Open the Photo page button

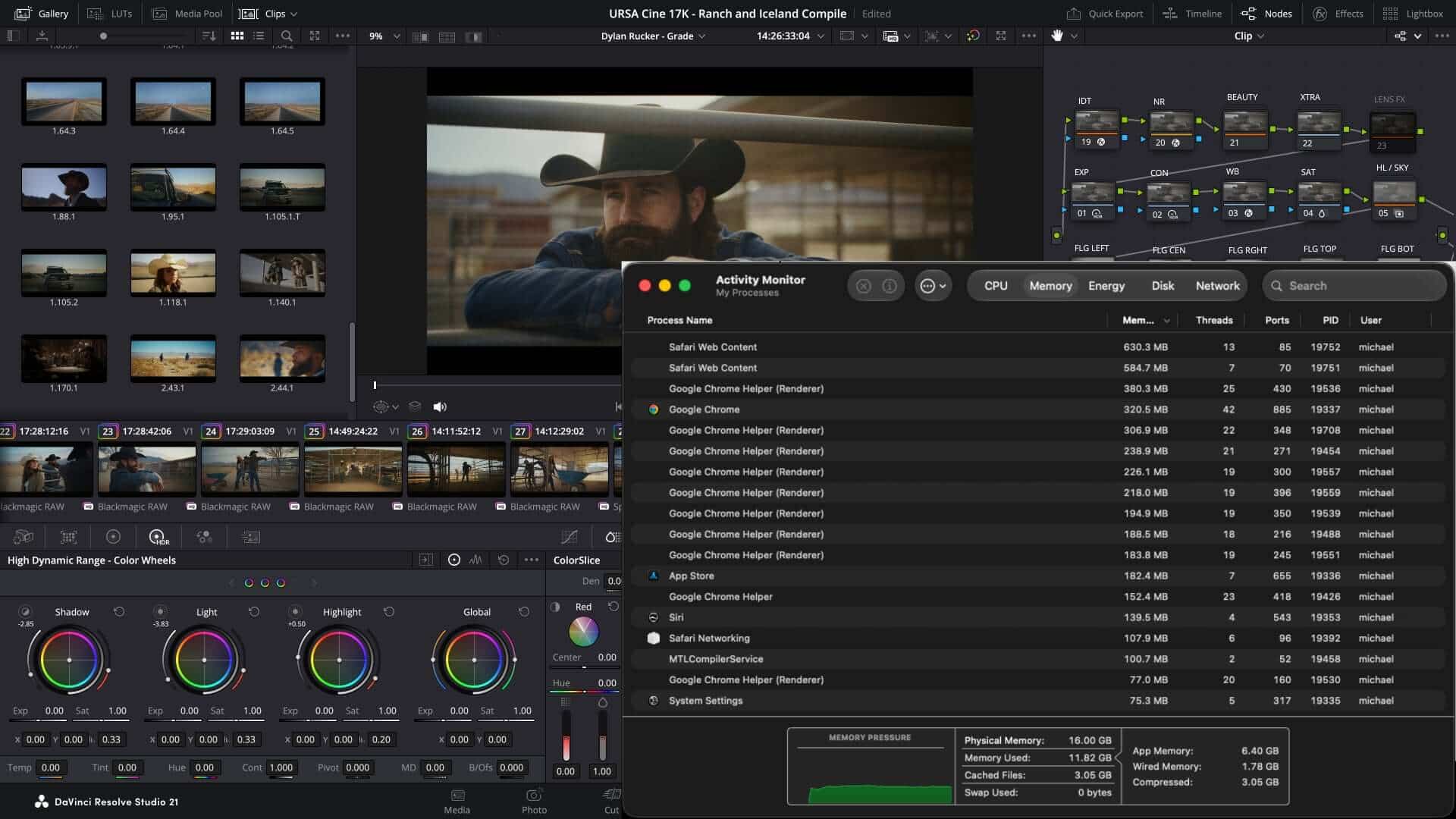pyautogui.click(x=534, y=802)
